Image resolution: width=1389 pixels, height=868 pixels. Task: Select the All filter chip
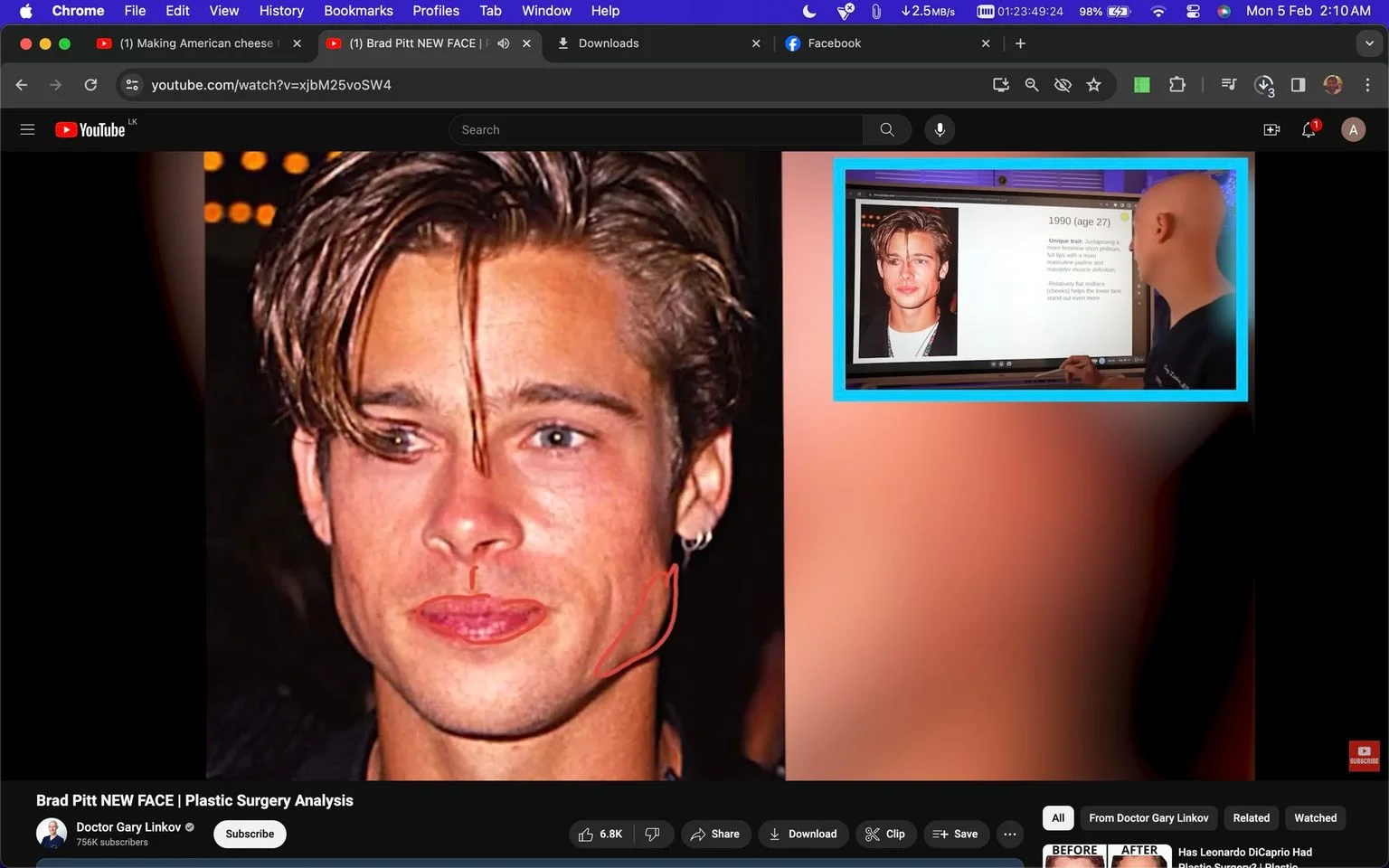tap(1058, 817)
